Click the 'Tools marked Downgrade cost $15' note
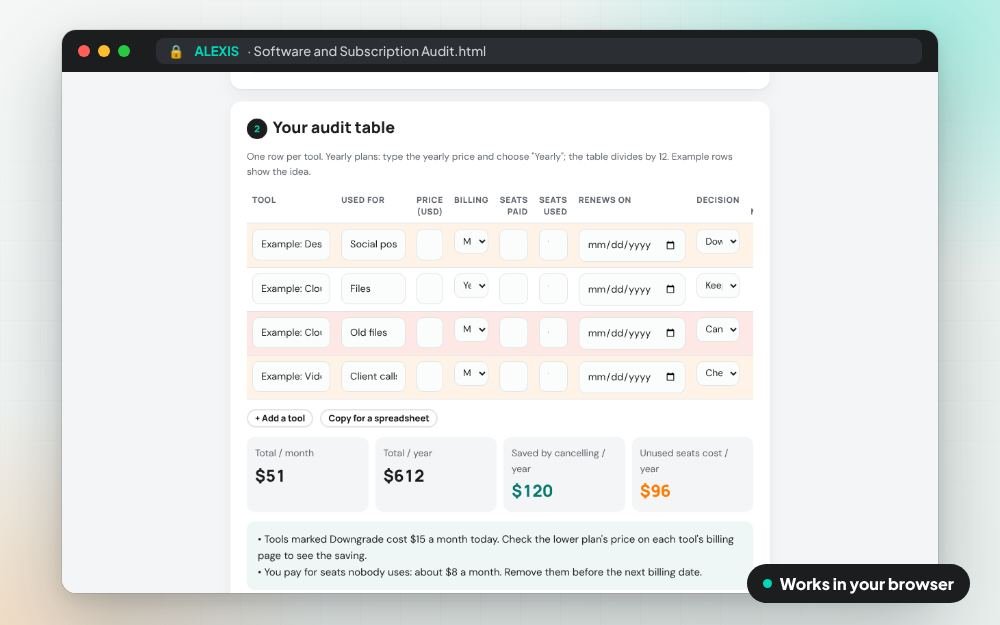 click(x=496, y=547)
